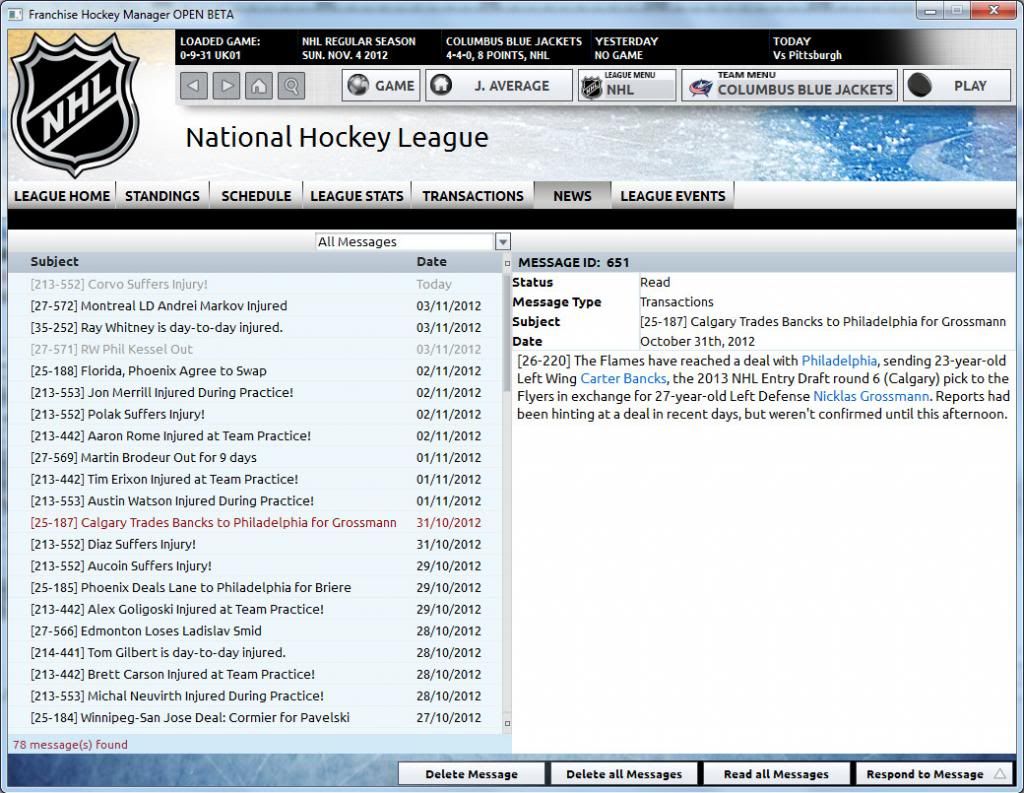Switch to the SCHEDULE tab
The image size is (1024, 793).
[x=256, y=196]
